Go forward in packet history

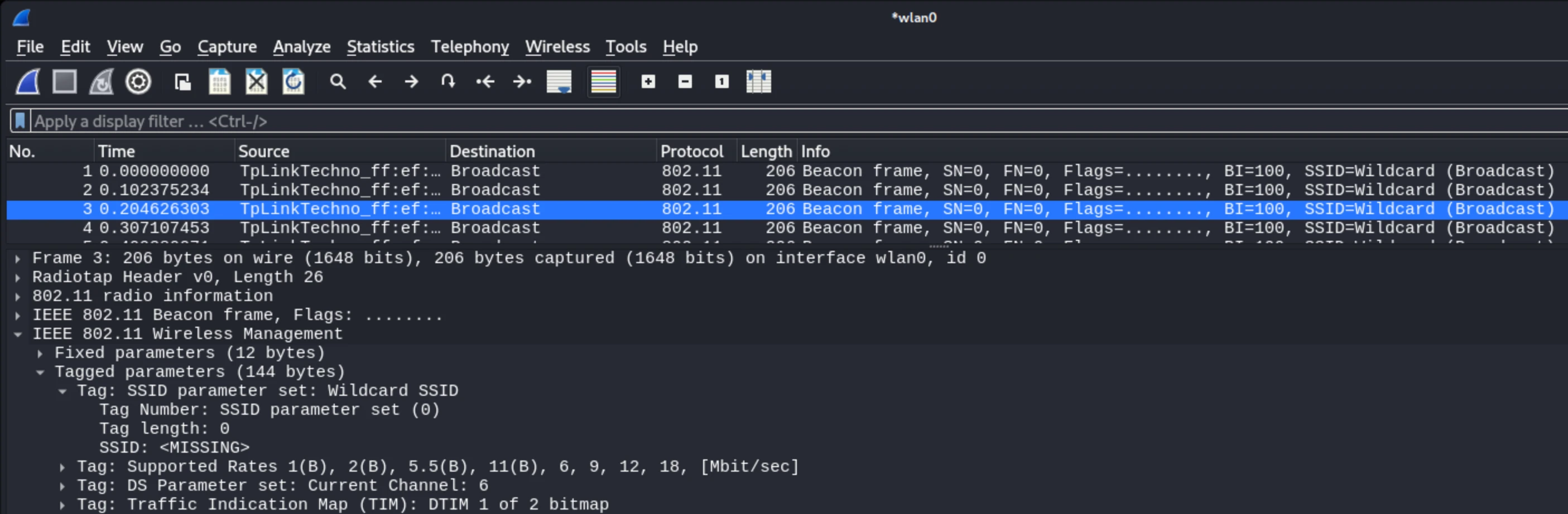[x=411, y=81]
